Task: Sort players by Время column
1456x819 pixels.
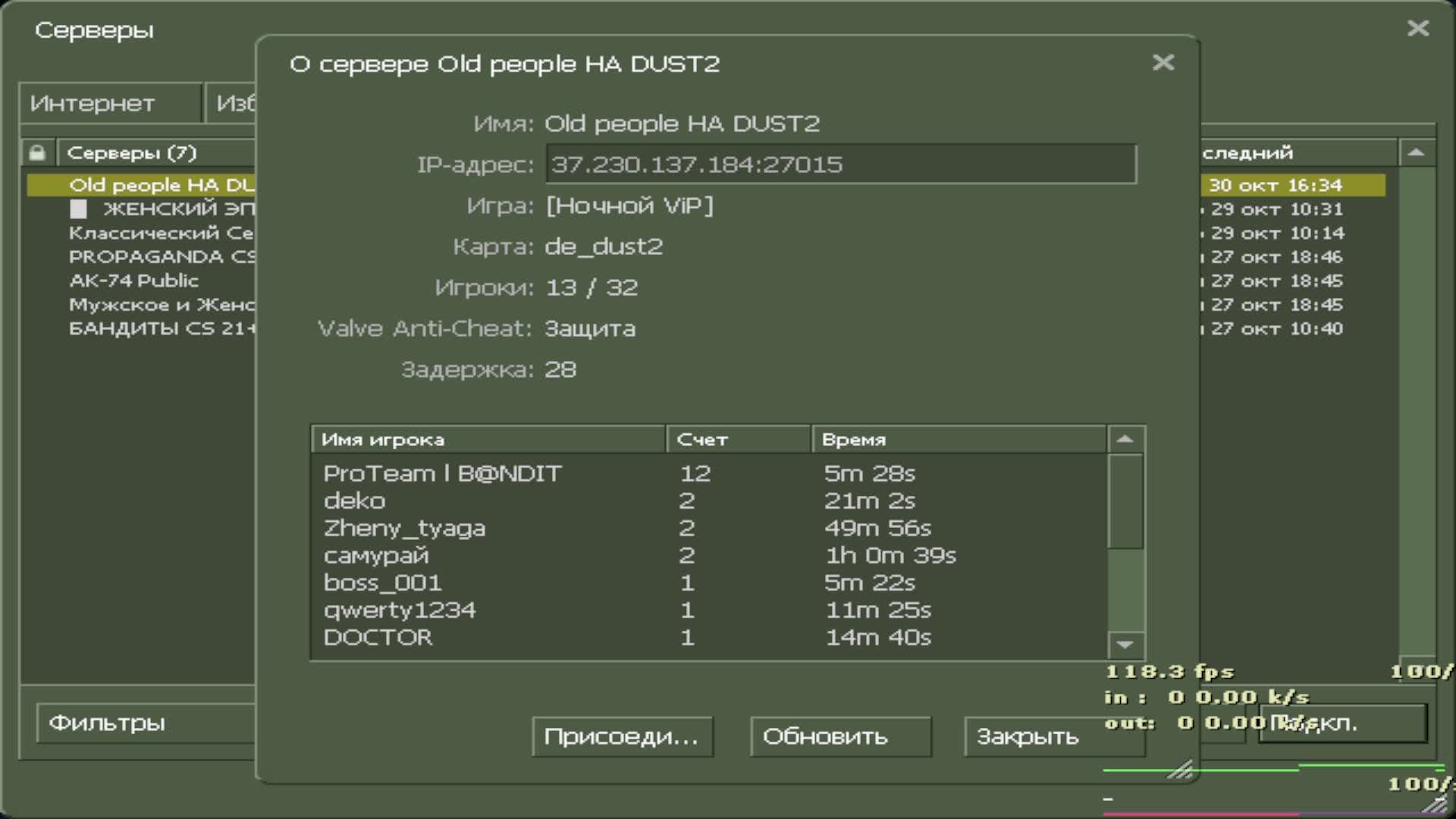Action: (x=957, y=440)
